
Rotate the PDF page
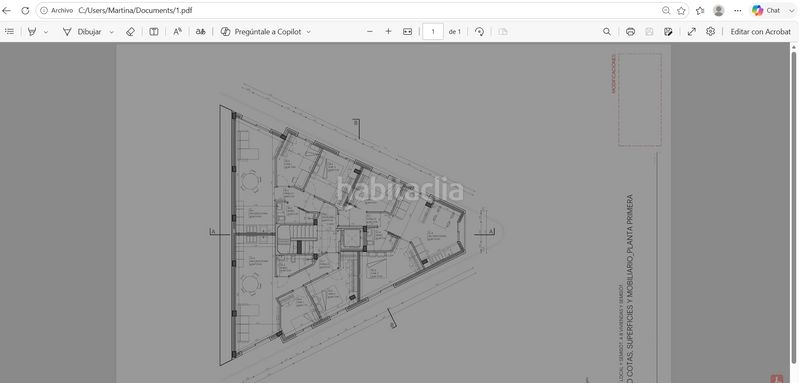coord(479,32)
